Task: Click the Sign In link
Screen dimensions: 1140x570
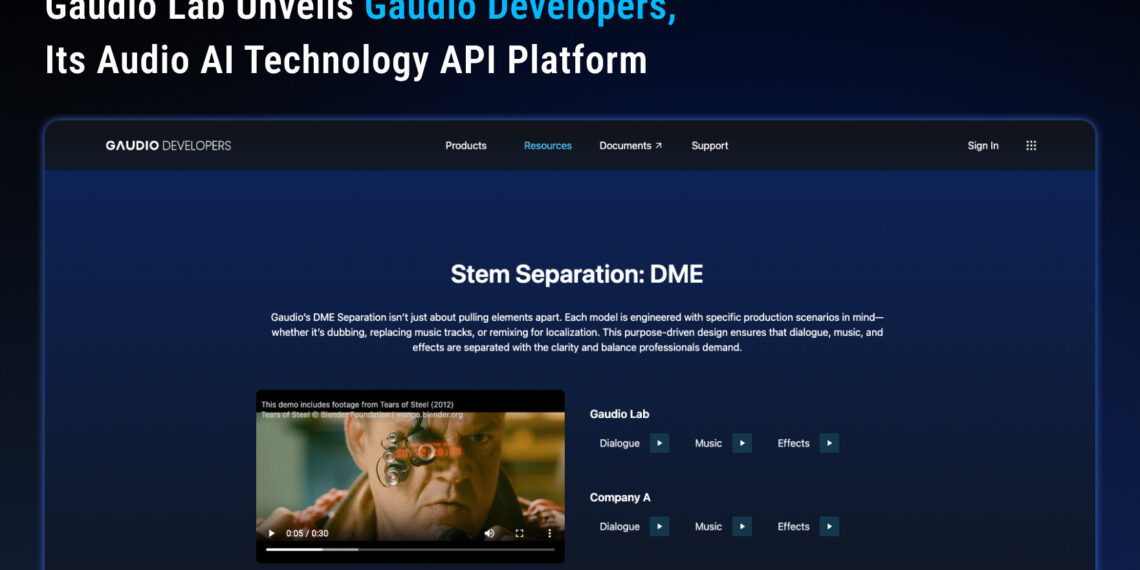Action: point(983,145)
